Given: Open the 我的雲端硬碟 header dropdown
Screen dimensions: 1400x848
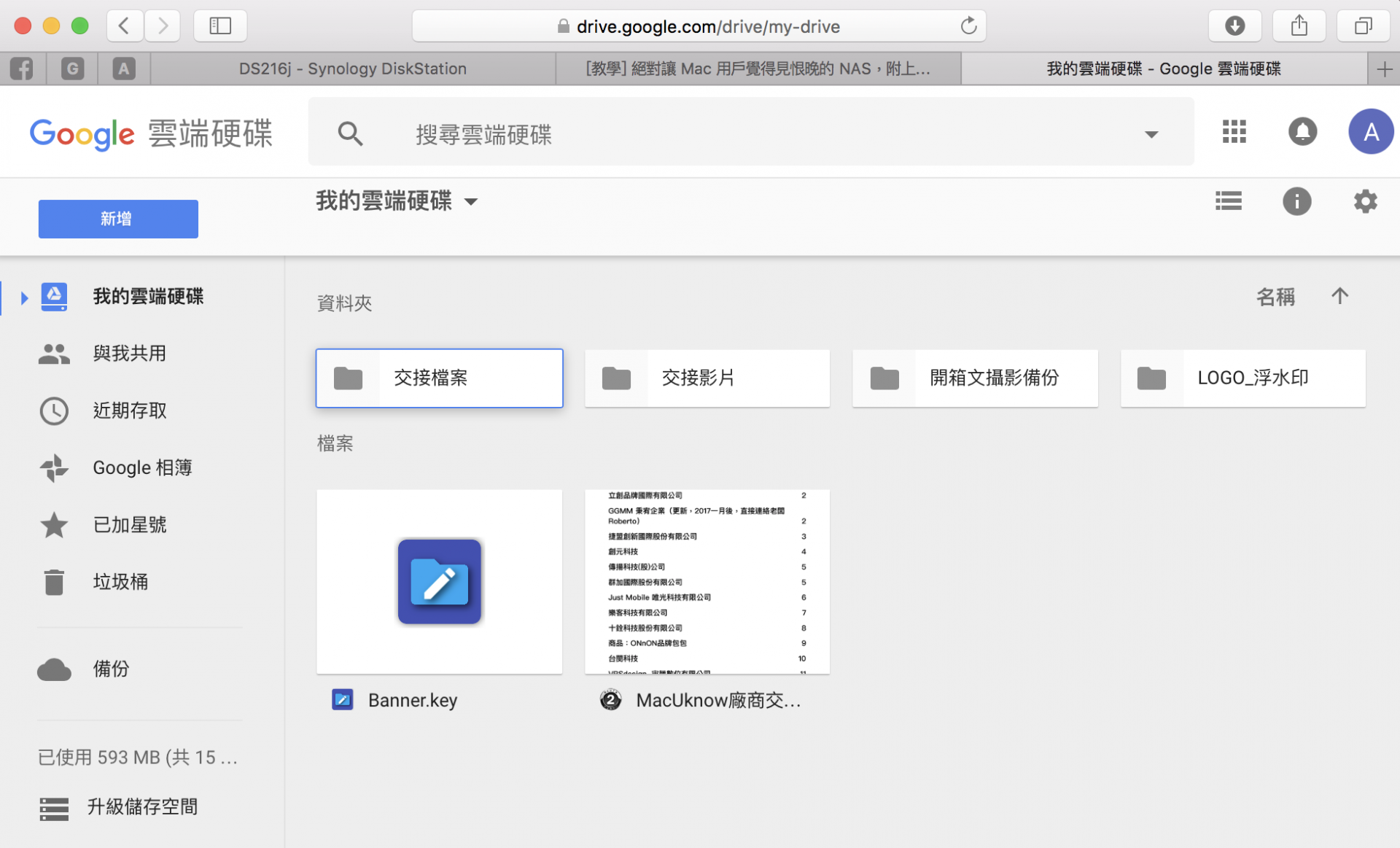Looking at the screenshot, I should pyautogui.click(x=471, y=202).
